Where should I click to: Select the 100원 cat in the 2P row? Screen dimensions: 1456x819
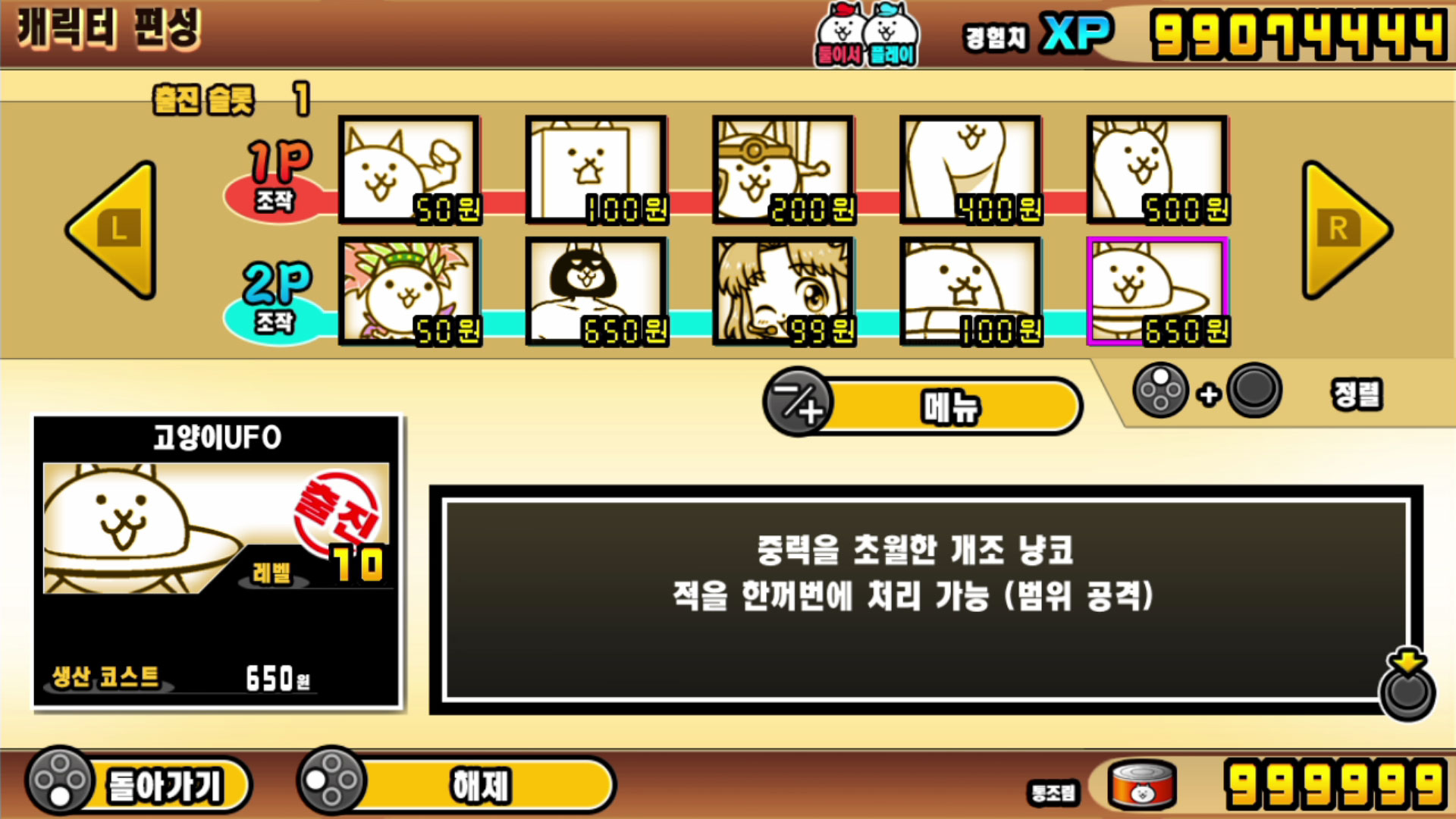[971, 291]
